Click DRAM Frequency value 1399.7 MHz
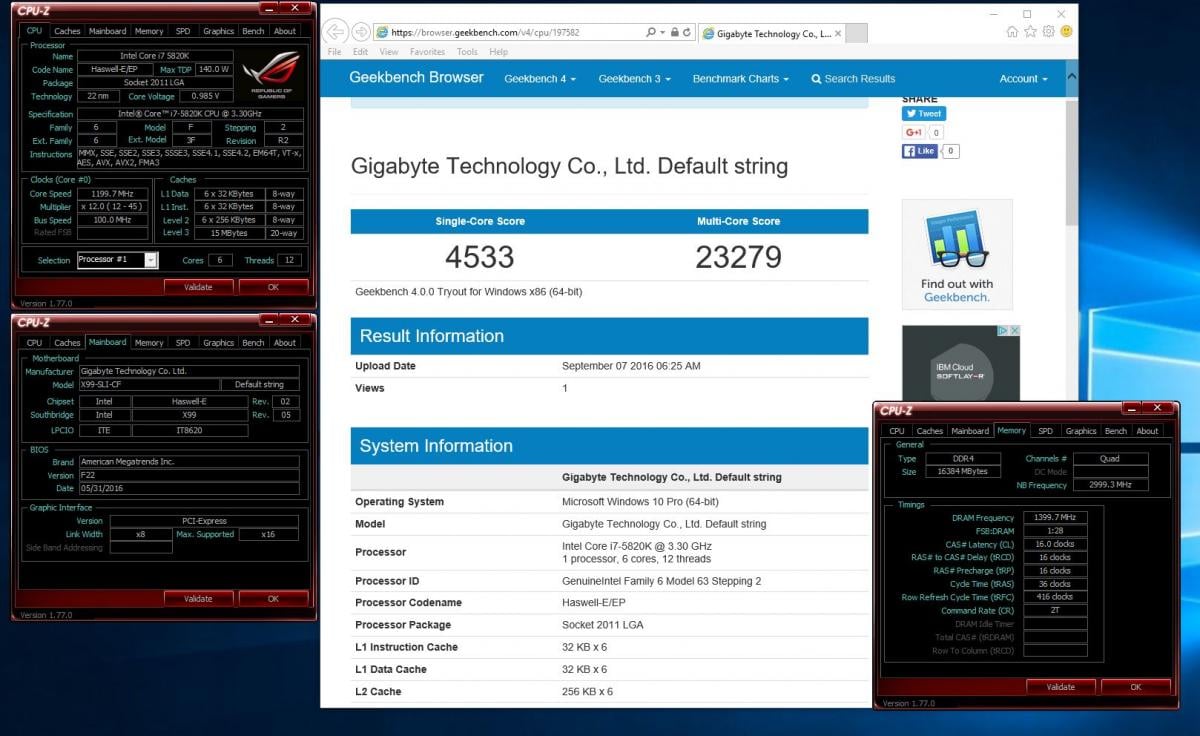 (x=1056, y=518)
